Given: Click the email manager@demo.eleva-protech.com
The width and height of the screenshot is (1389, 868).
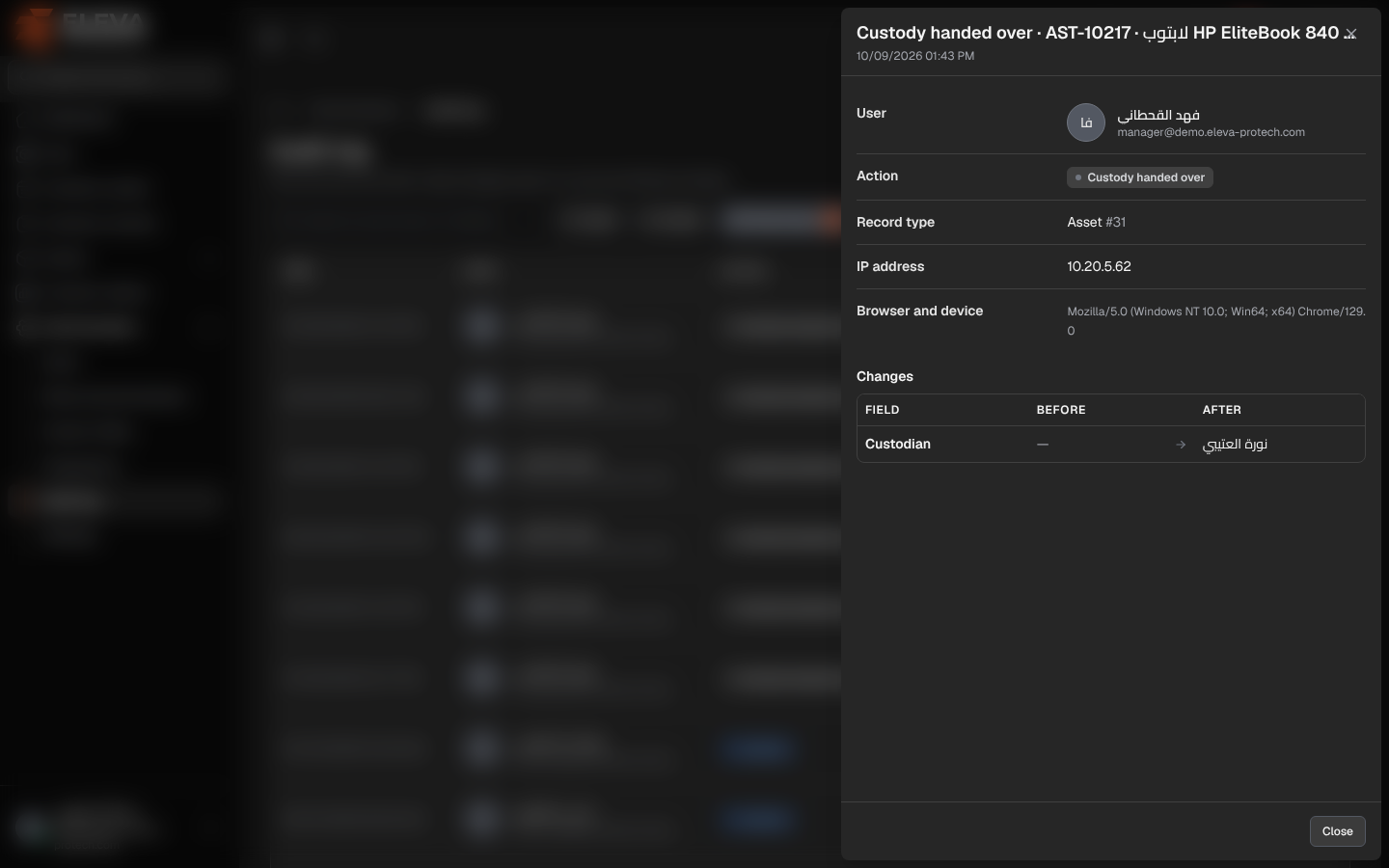Looking at the screenshot, I should [1211, 132].
